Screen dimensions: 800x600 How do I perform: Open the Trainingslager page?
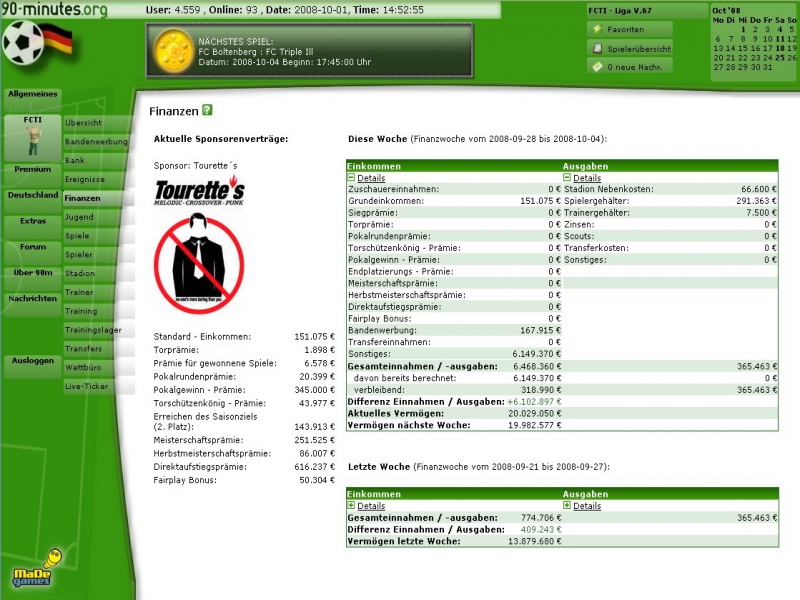(97, 330)
